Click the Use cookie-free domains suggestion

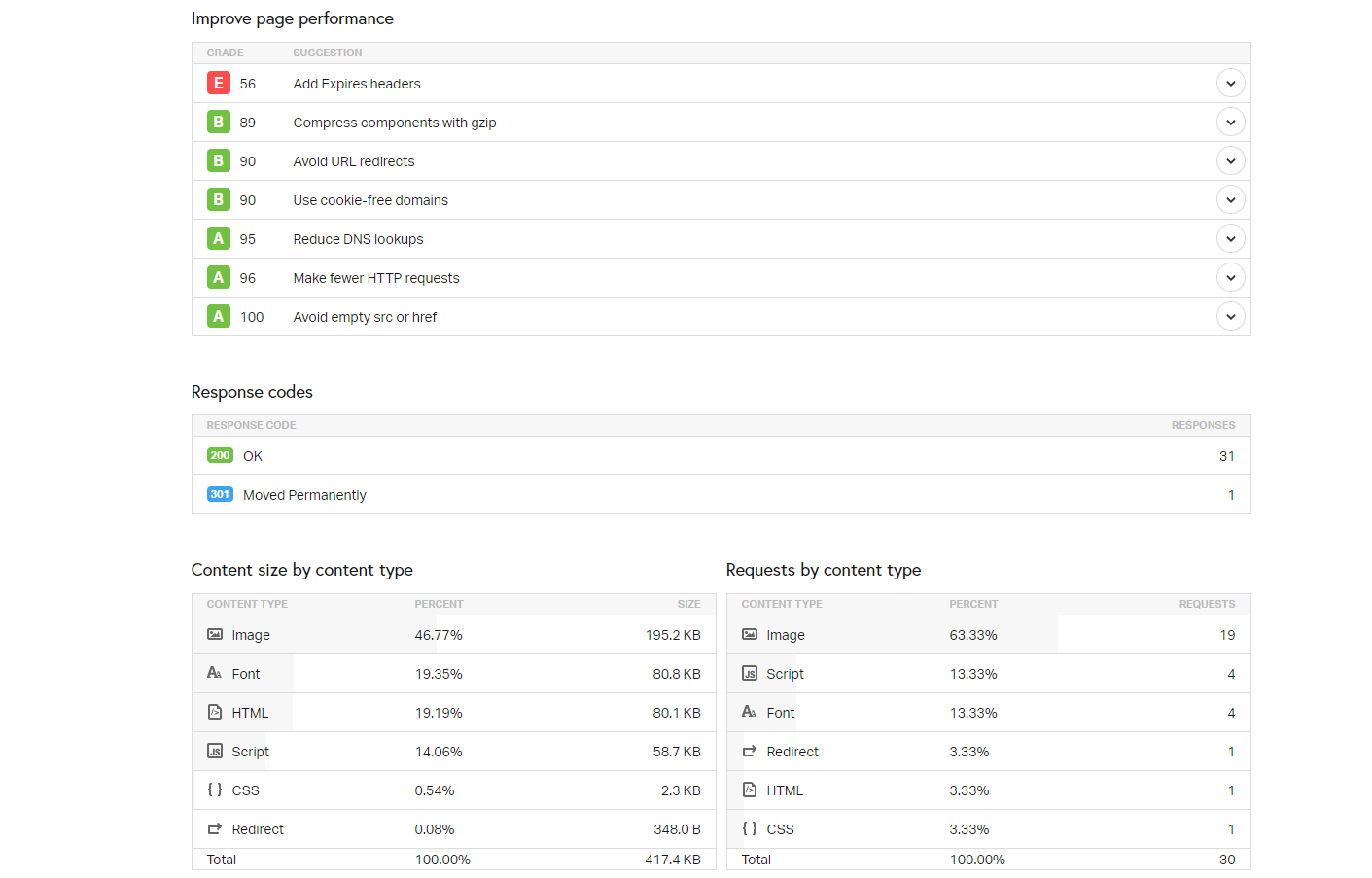tap(370, 200)
